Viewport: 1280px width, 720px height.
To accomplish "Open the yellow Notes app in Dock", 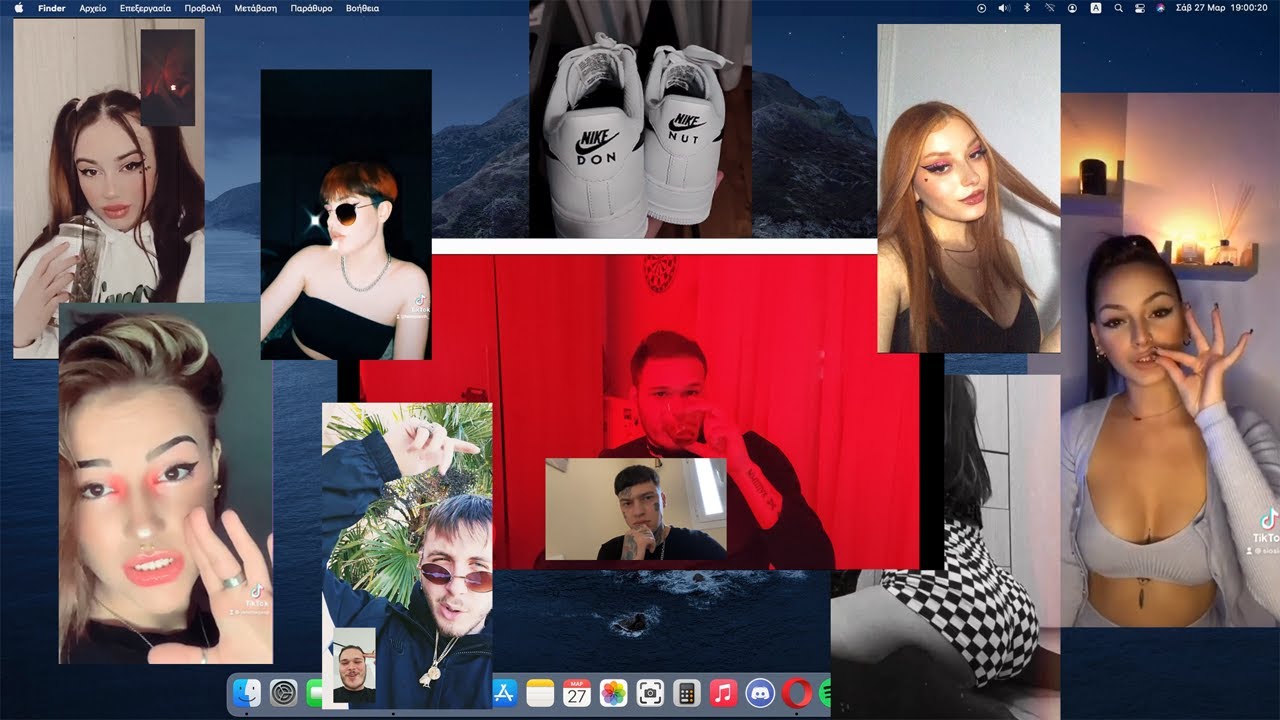I will (540, 692).
